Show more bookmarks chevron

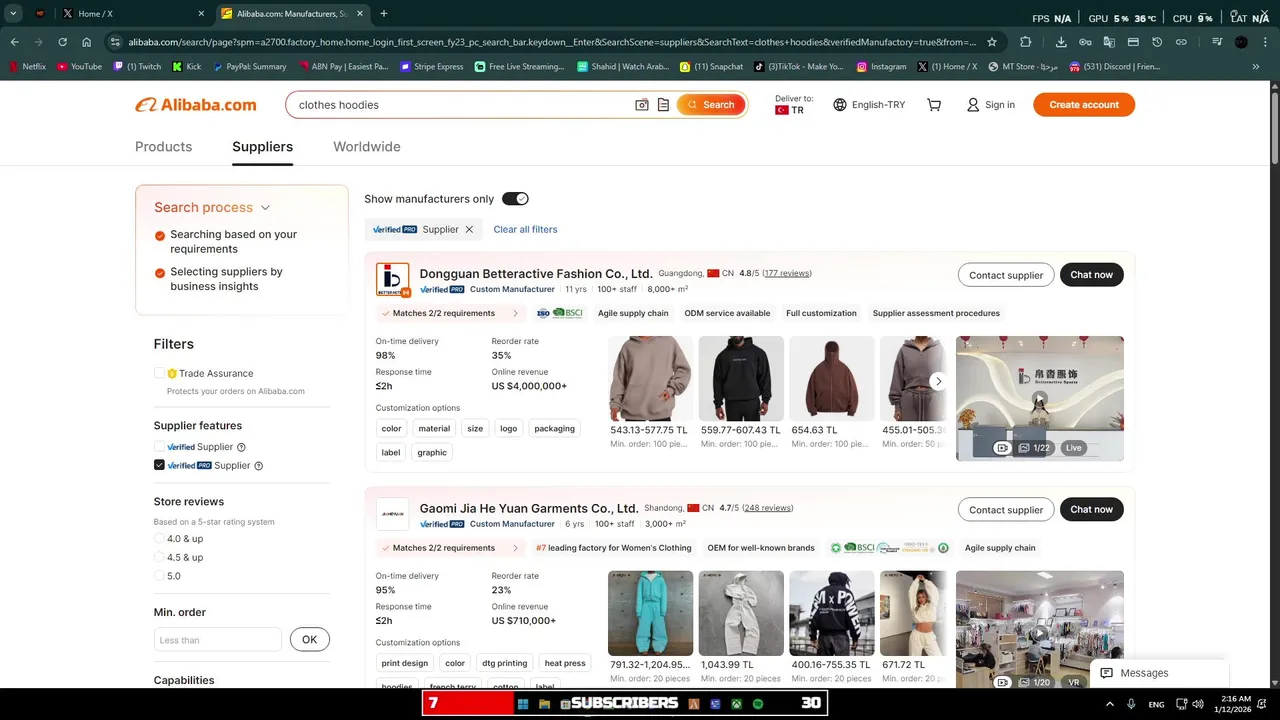[1256, 67]
